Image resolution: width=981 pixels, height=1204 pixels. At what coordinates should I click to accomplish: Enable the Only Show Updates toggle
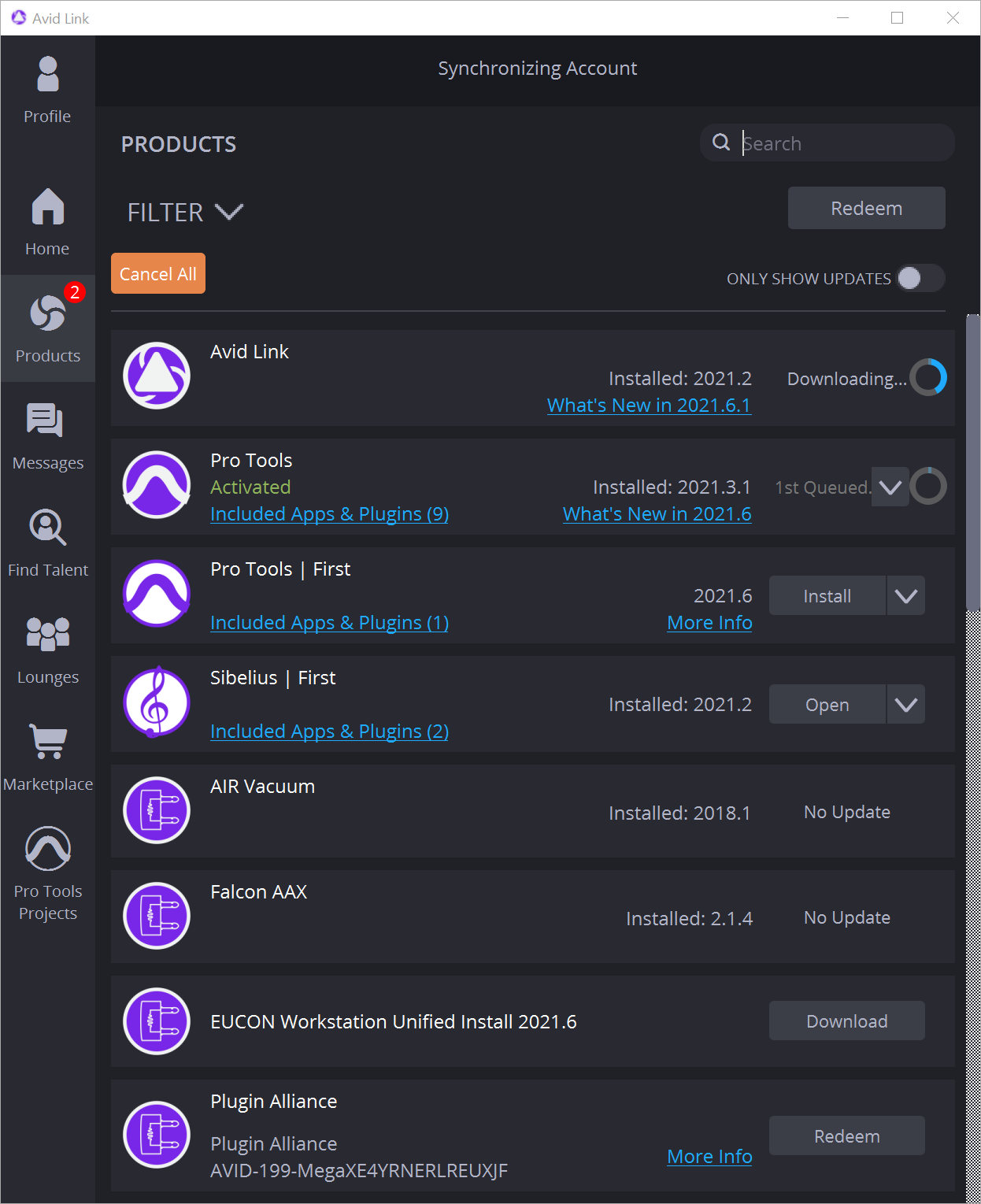pos(920,278)
